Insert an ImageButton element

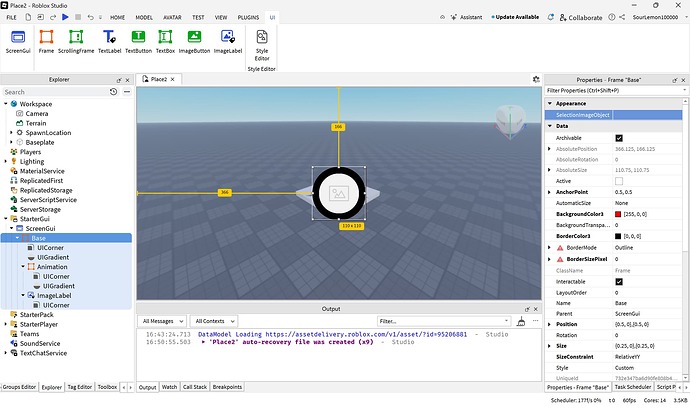pyautogui.click(x=194, y=42)
